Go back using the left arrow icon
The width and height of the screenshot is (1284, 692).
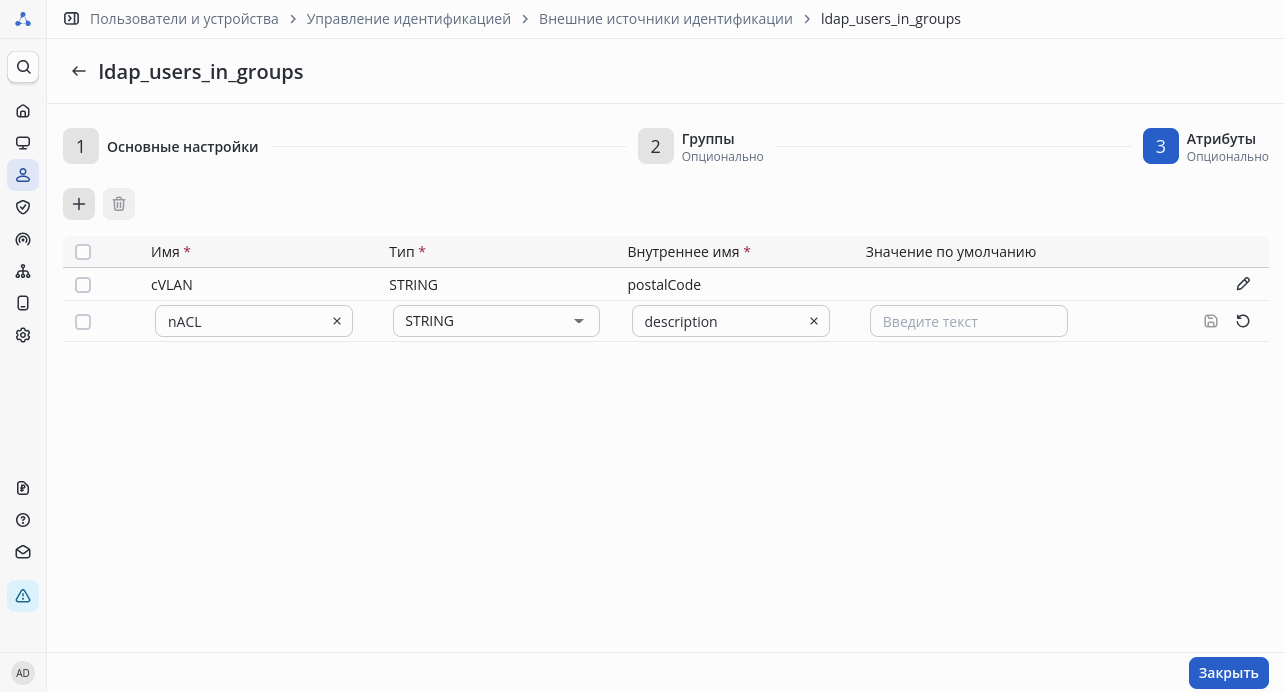(79, 72)
